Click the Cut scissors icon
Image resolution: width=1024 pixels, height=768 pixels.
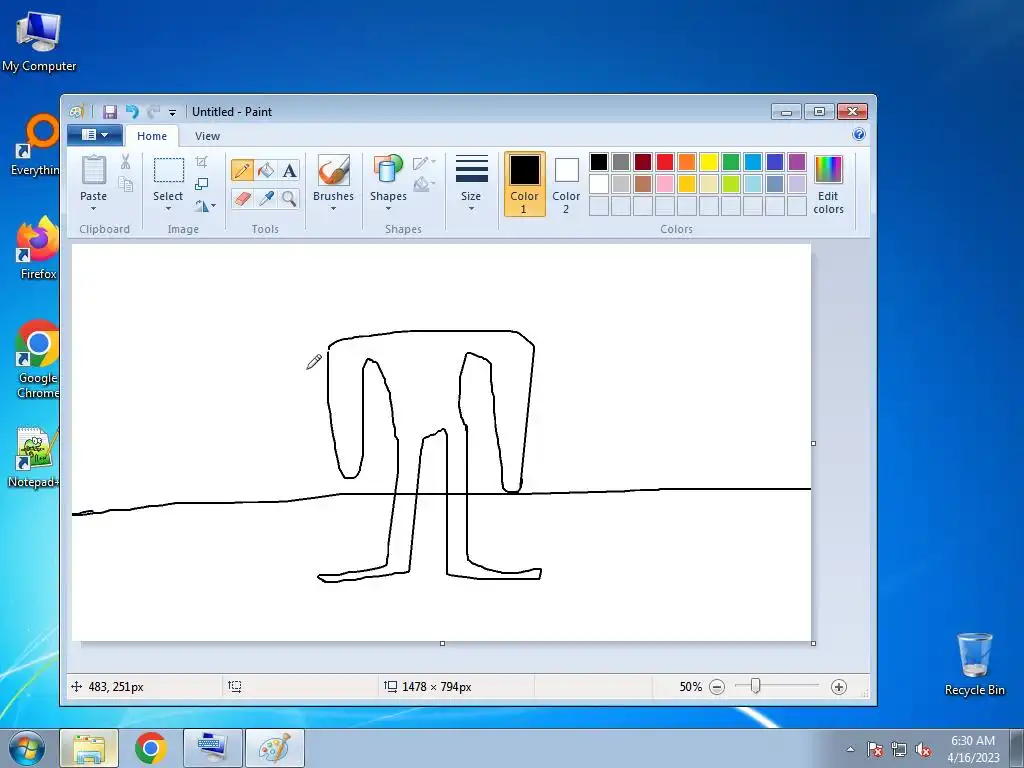point(125,161)
